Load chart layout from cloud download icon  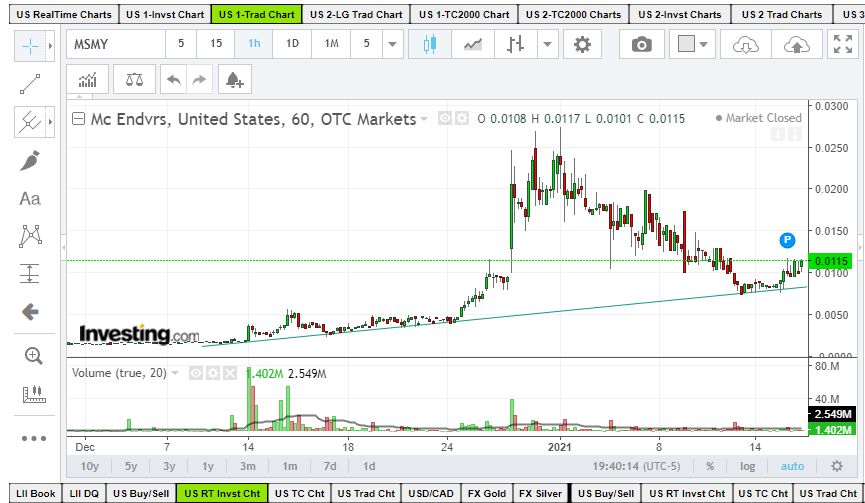pyautogui.click(x=745, y=44)
